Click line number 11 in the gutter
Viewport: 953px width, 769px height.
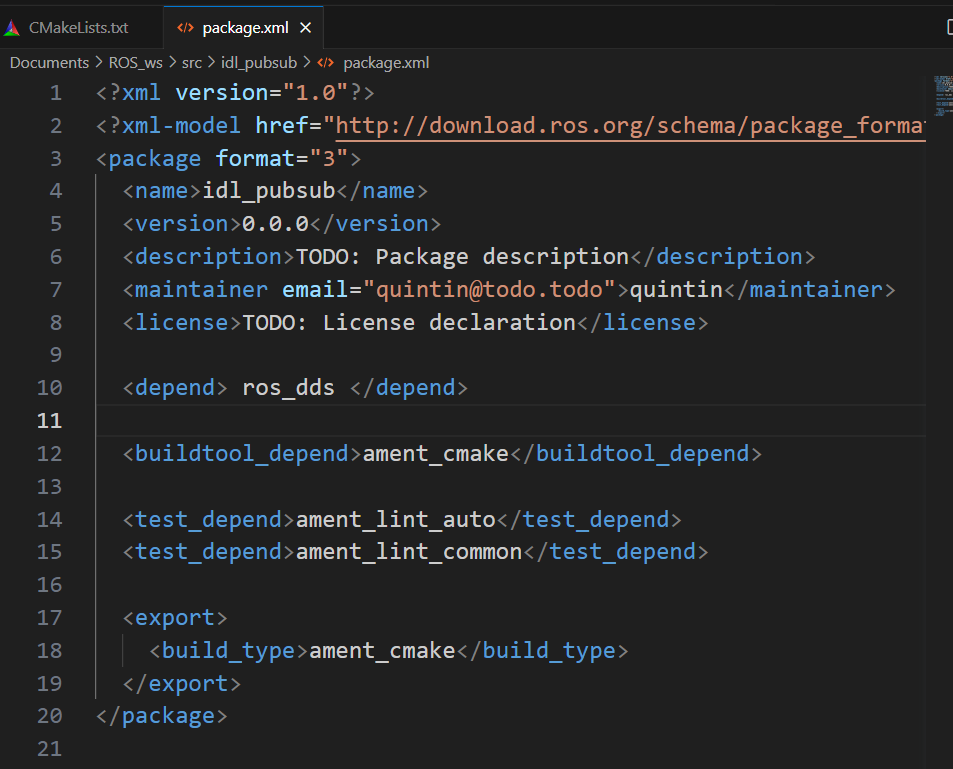pyautogui.click(x=49, y=421)
